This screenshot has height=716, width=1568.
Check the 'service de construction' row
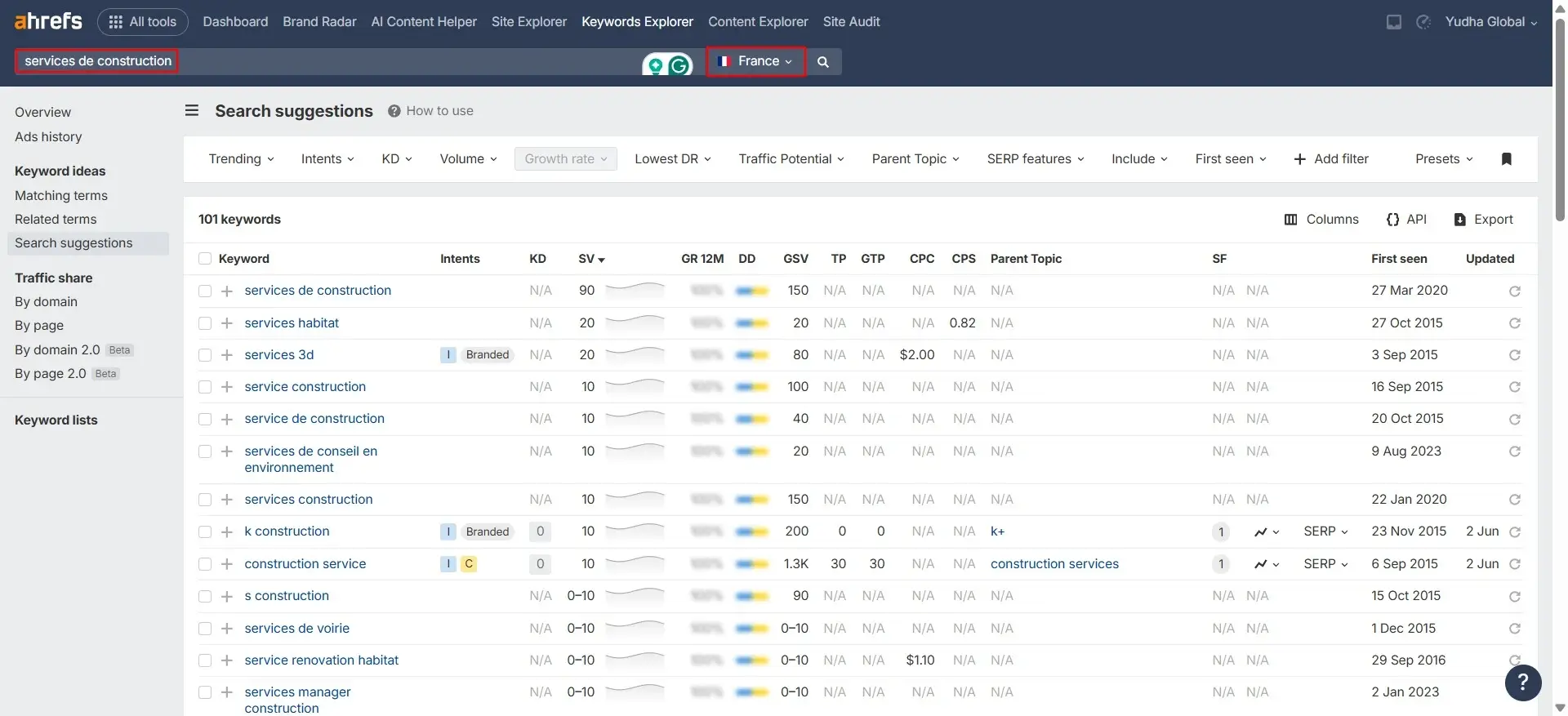point(205,419)
